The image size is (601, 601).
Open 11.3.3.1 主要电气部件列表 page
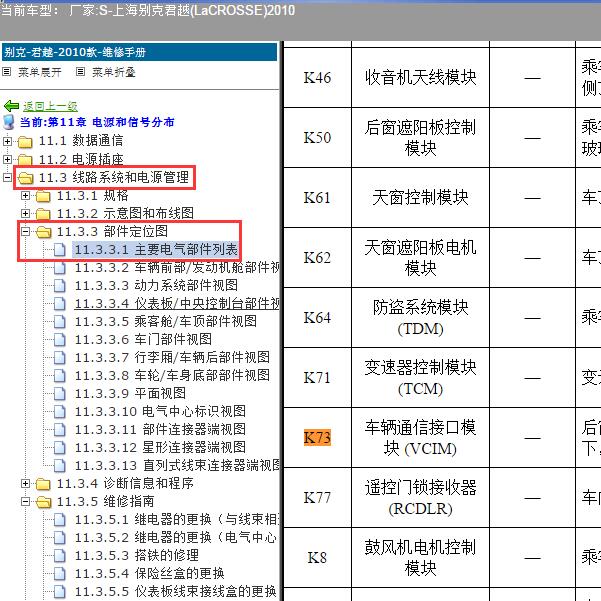click(x=156, y=250)
